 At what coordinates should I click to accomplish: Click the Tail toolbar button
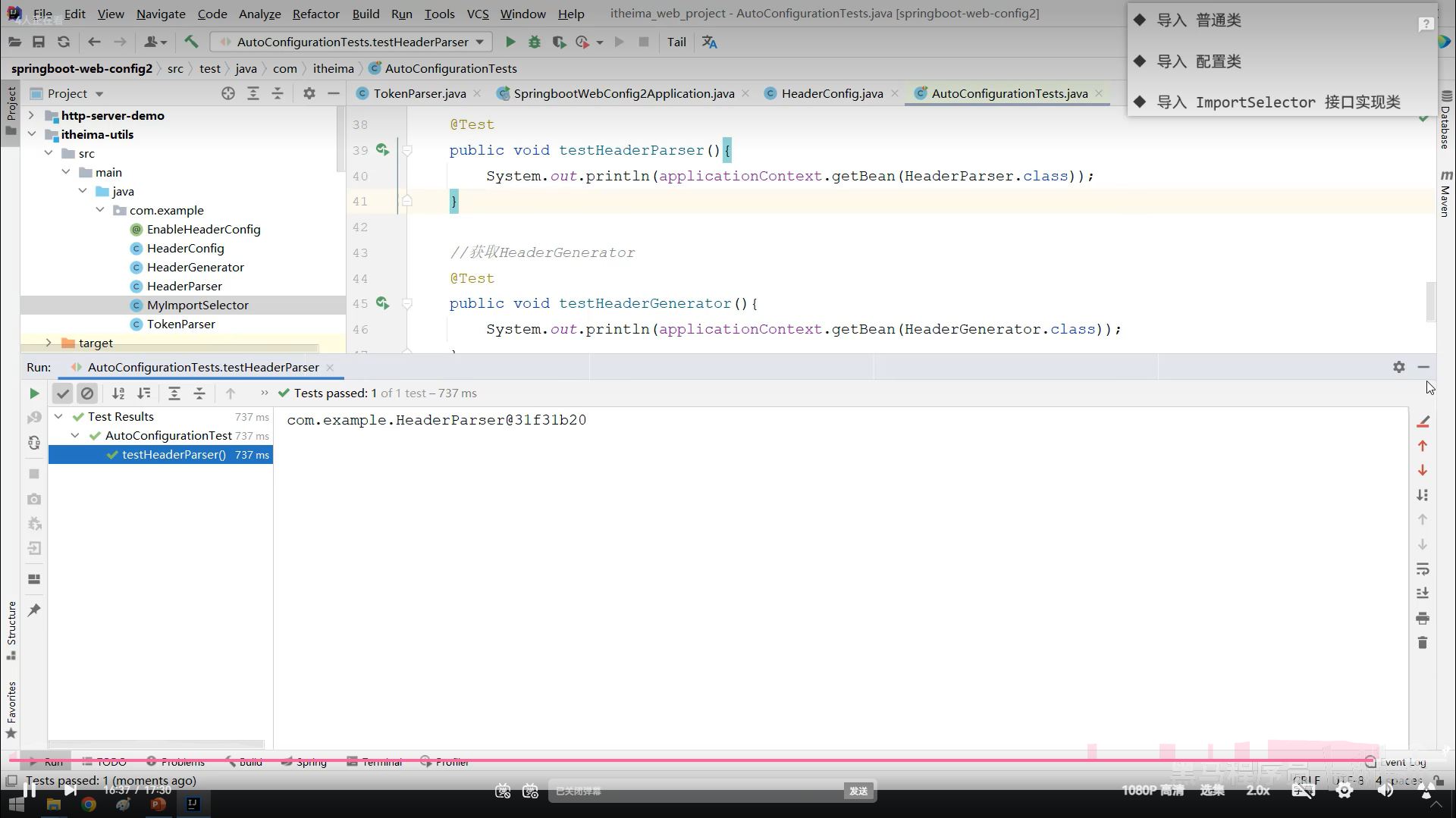coord(676,42)
